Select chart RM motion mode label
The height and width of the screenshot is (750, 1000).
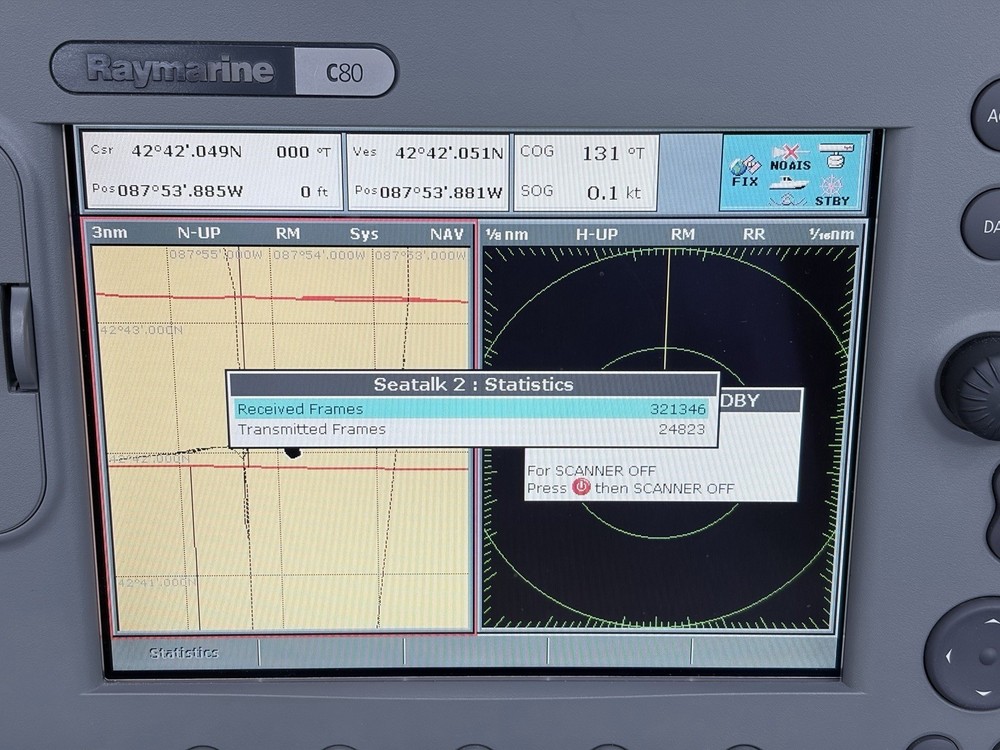pyautogui.click(x=288, y=233)
